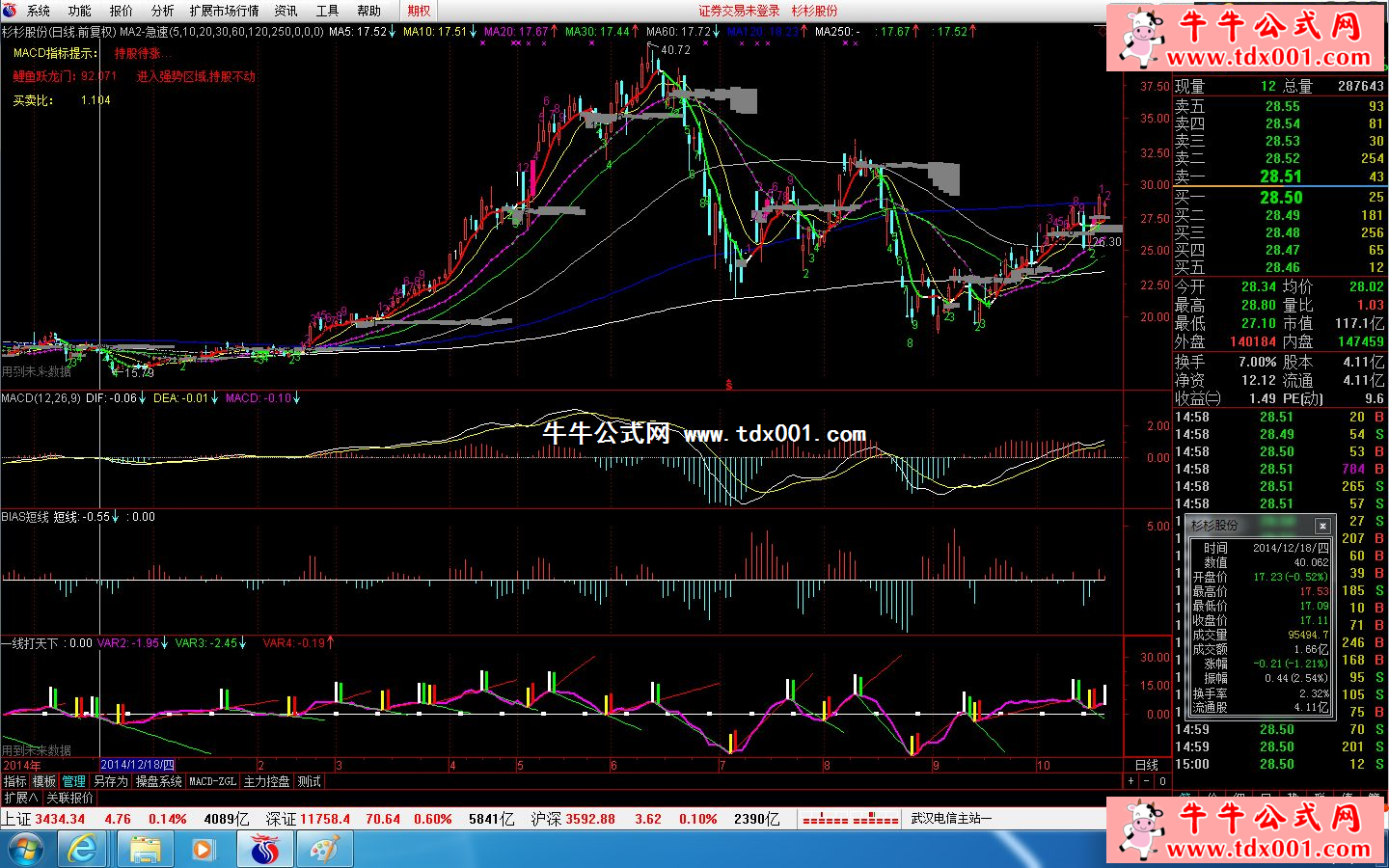Open the 系统 menu
This screenshot has width=1389, height=868.
point(39,11)
